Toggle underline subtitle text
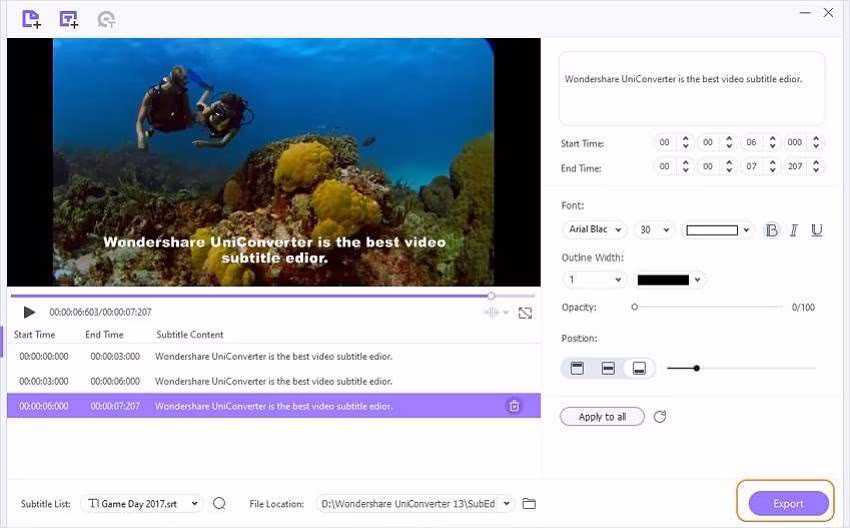This screenshot has width=850, height=528. coord(816,230)
